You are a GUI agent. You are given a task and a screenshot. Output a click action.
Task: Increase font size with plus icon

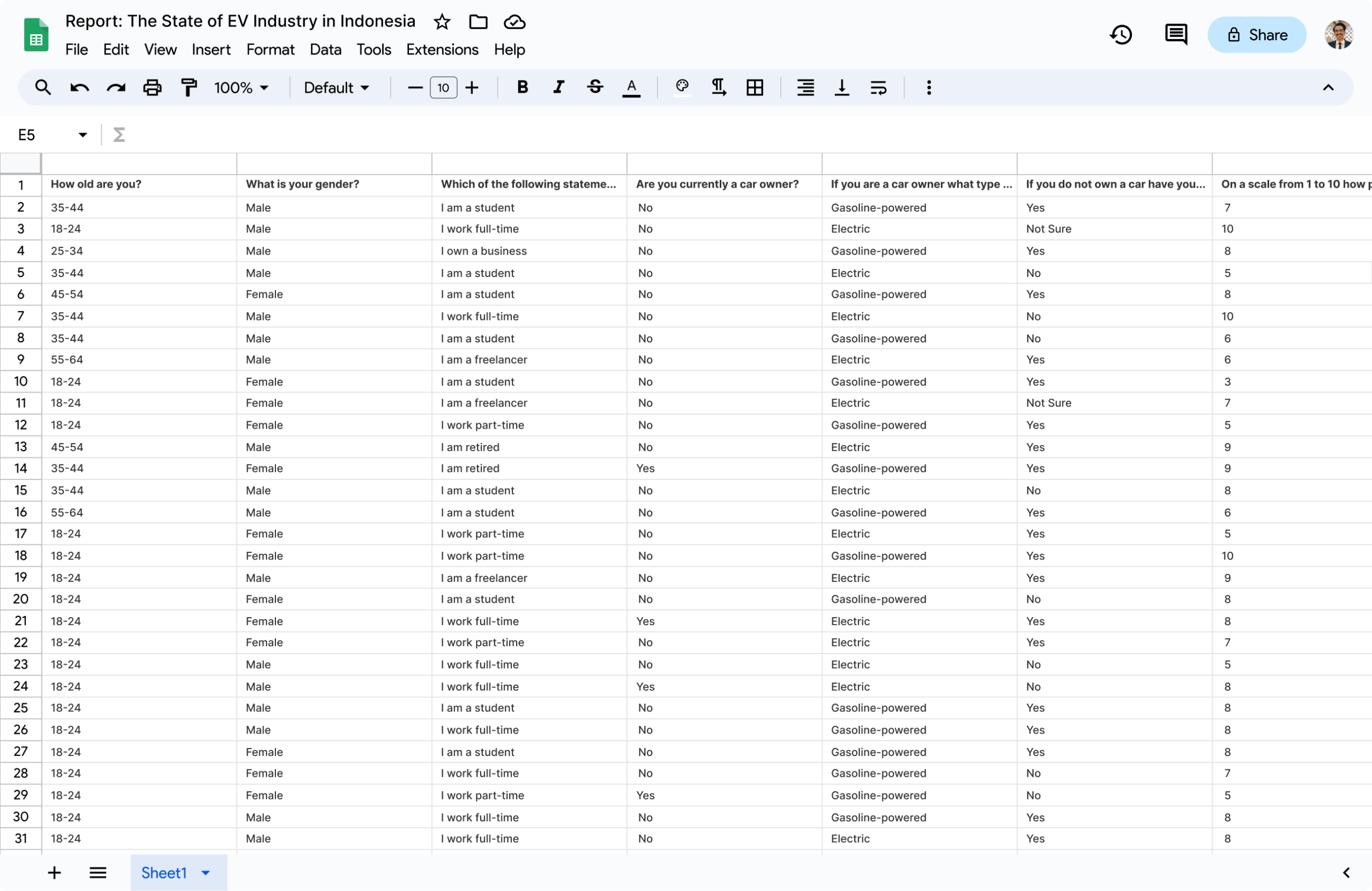(472, 88)
